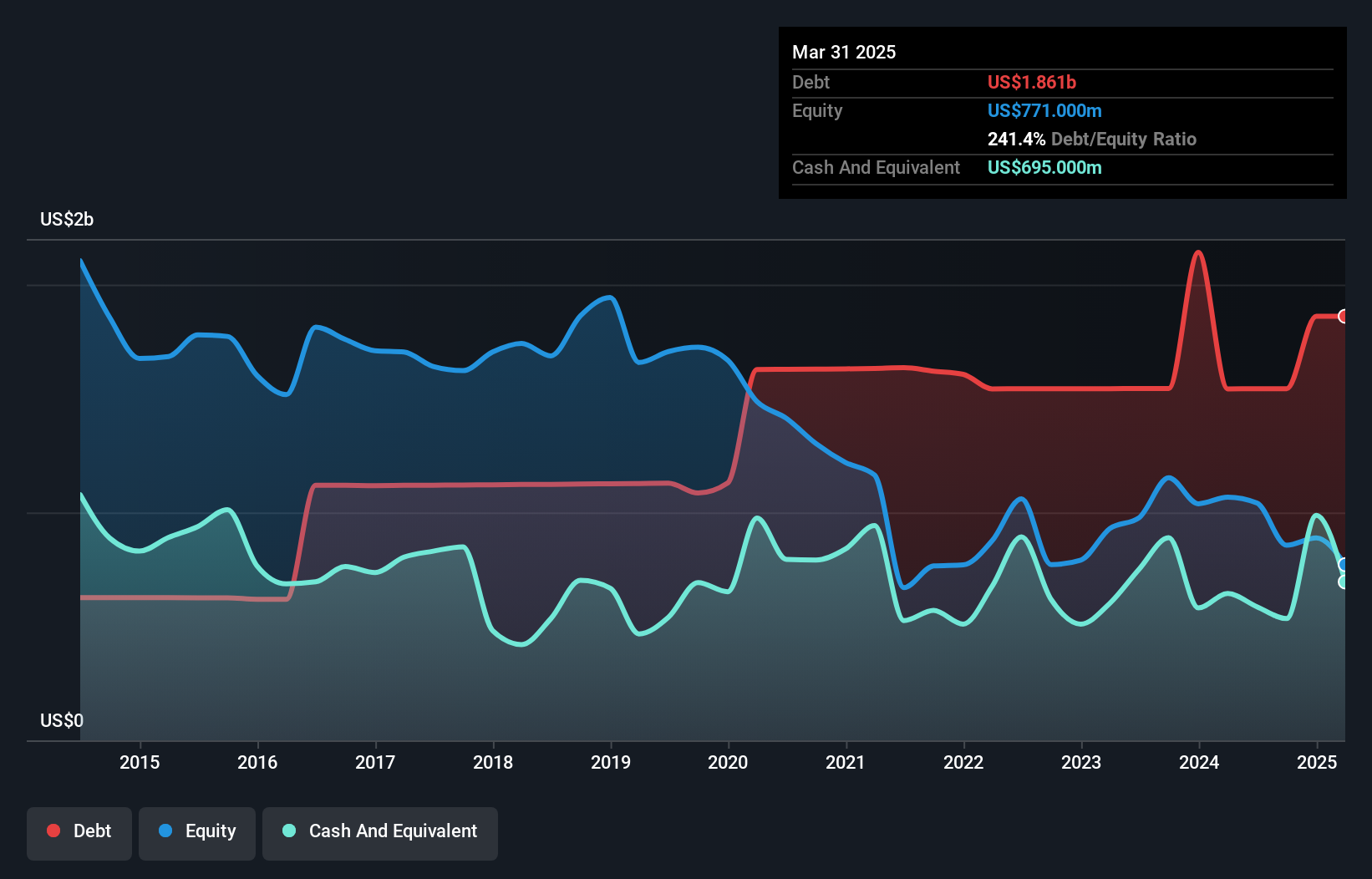This screenshot has width=1372, height=879.
Task: Click the 2023 x-axis label
Action: 1081,762
